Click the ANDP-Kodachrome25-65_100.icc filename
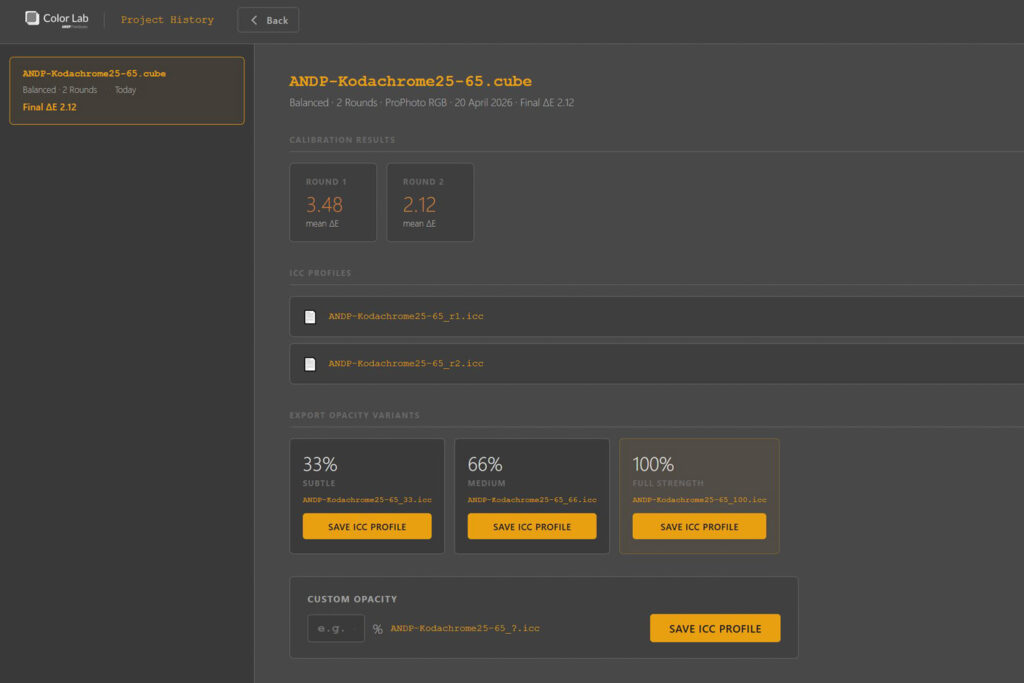This screenshot has height=683, width=1024. 699,500
